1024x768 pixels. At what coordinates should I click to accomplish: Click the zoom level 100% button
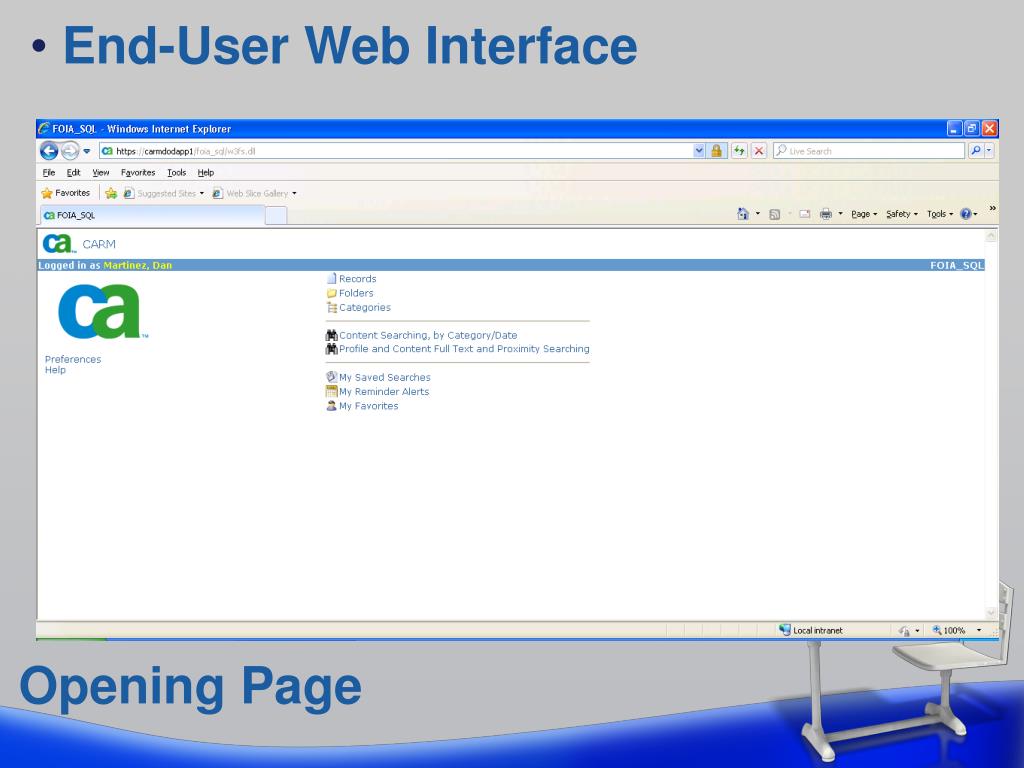point(949,630)
